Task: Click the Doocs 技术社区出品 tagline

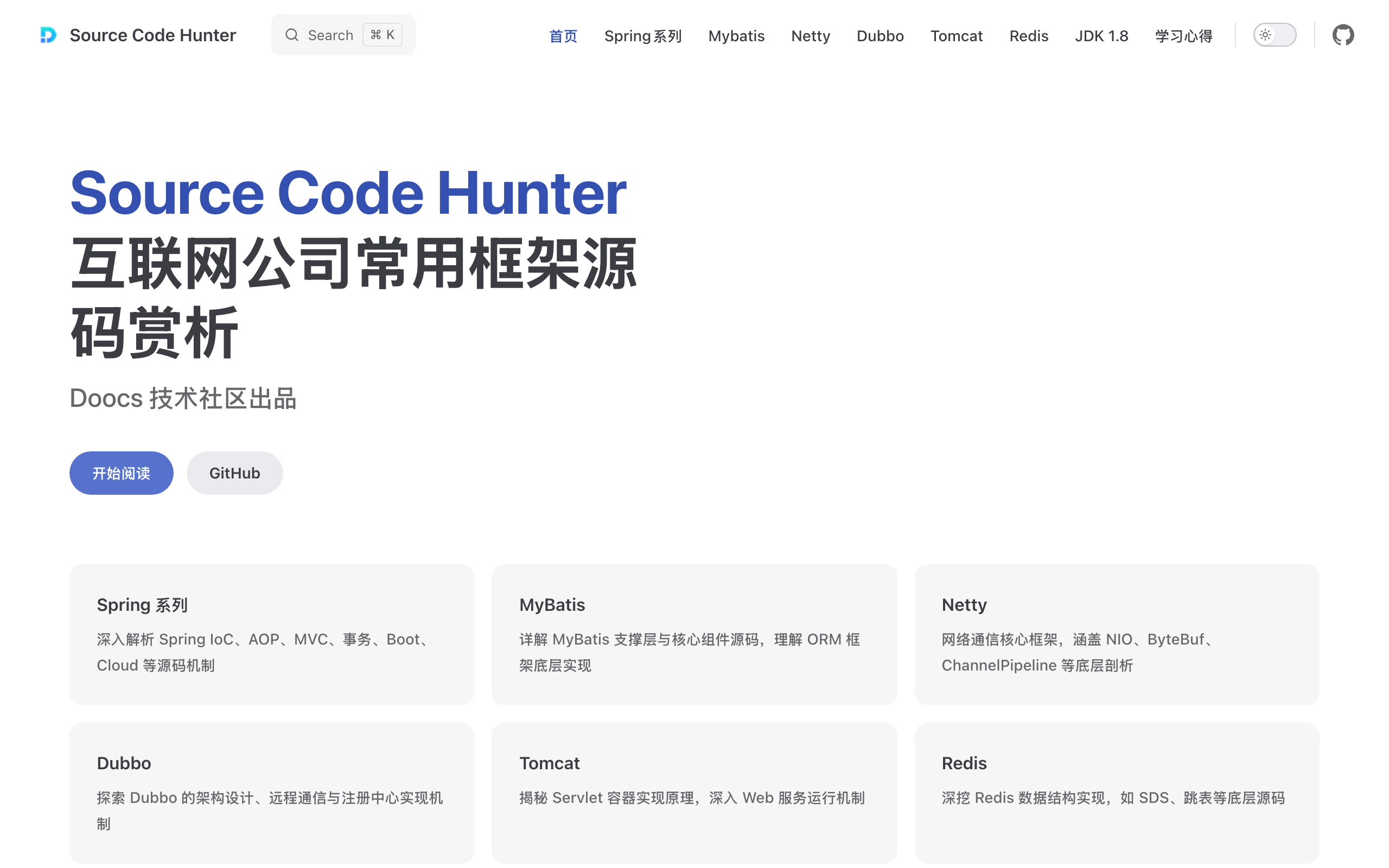Action: [x=183, y=398]
